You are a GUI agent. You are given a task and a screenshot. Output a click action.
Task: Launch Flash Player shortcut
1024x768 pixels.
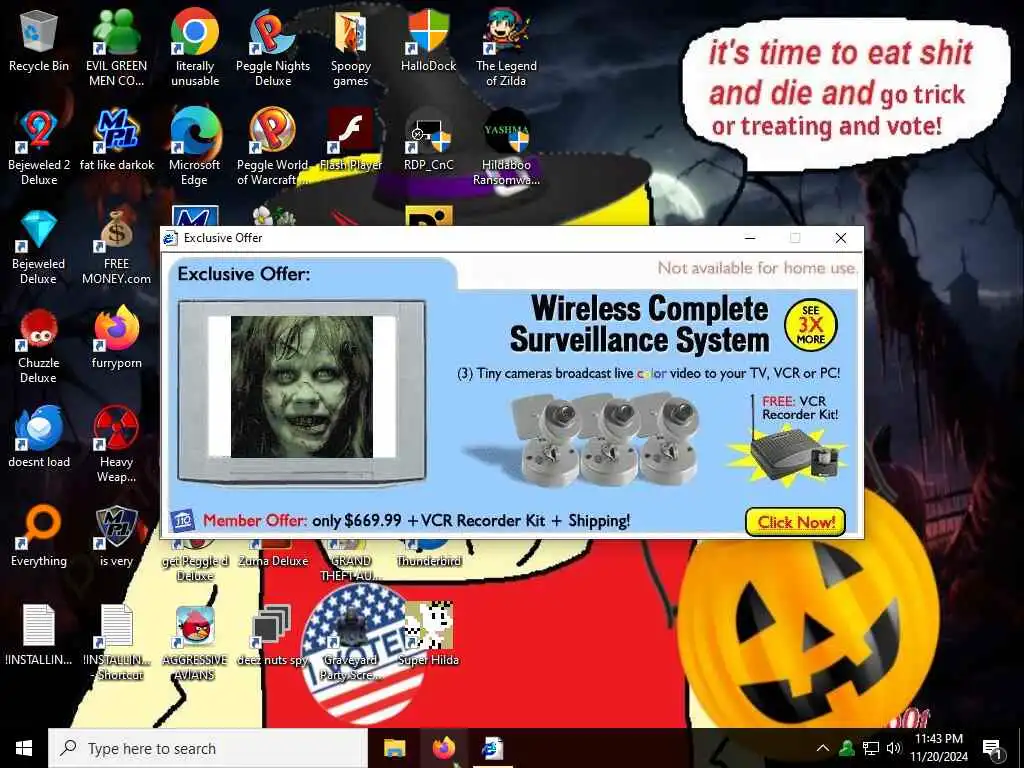point(351,141)
